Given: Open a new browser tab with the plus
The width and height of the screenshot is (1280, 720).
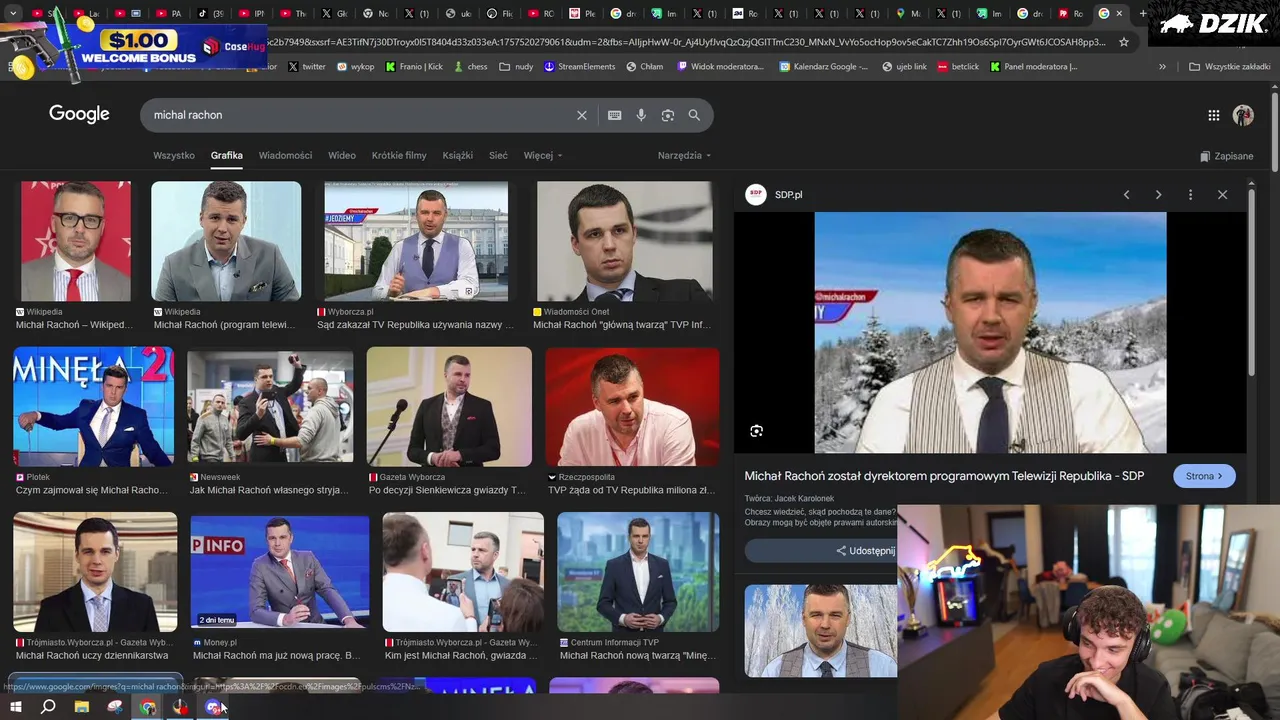Looking at the screenshot, I should [1143, 13].
